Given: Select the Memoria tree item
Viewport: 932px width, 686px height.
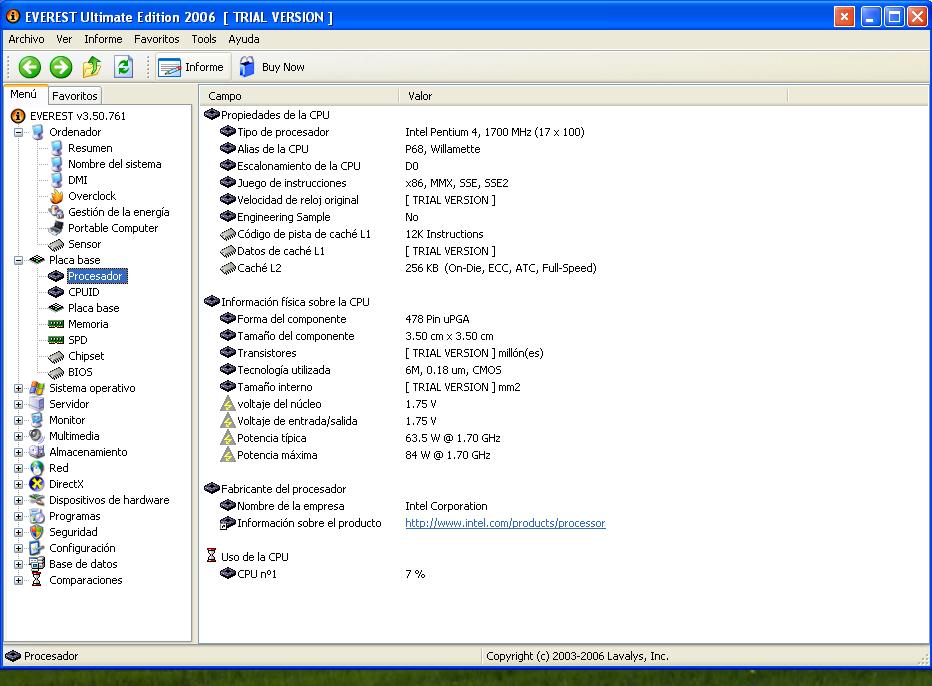Looking at the screenshot, I should coord(88,324).
